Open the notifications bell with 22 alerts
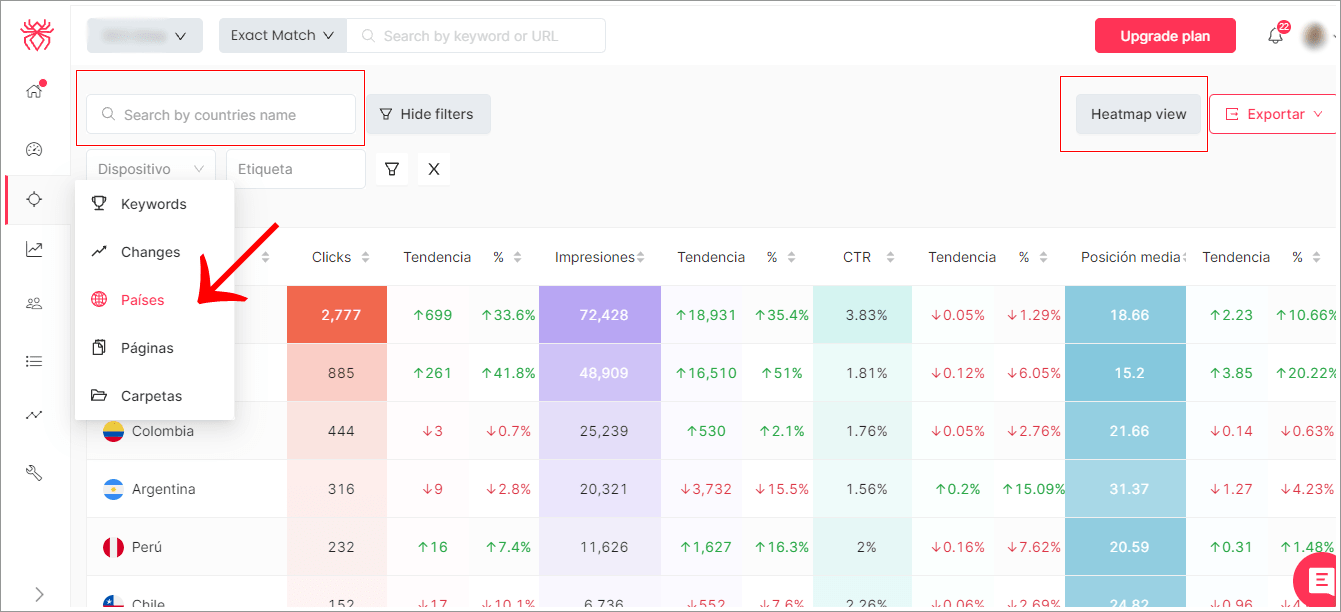Viewport: 1341px width, 612px height. pos(1275,34)
